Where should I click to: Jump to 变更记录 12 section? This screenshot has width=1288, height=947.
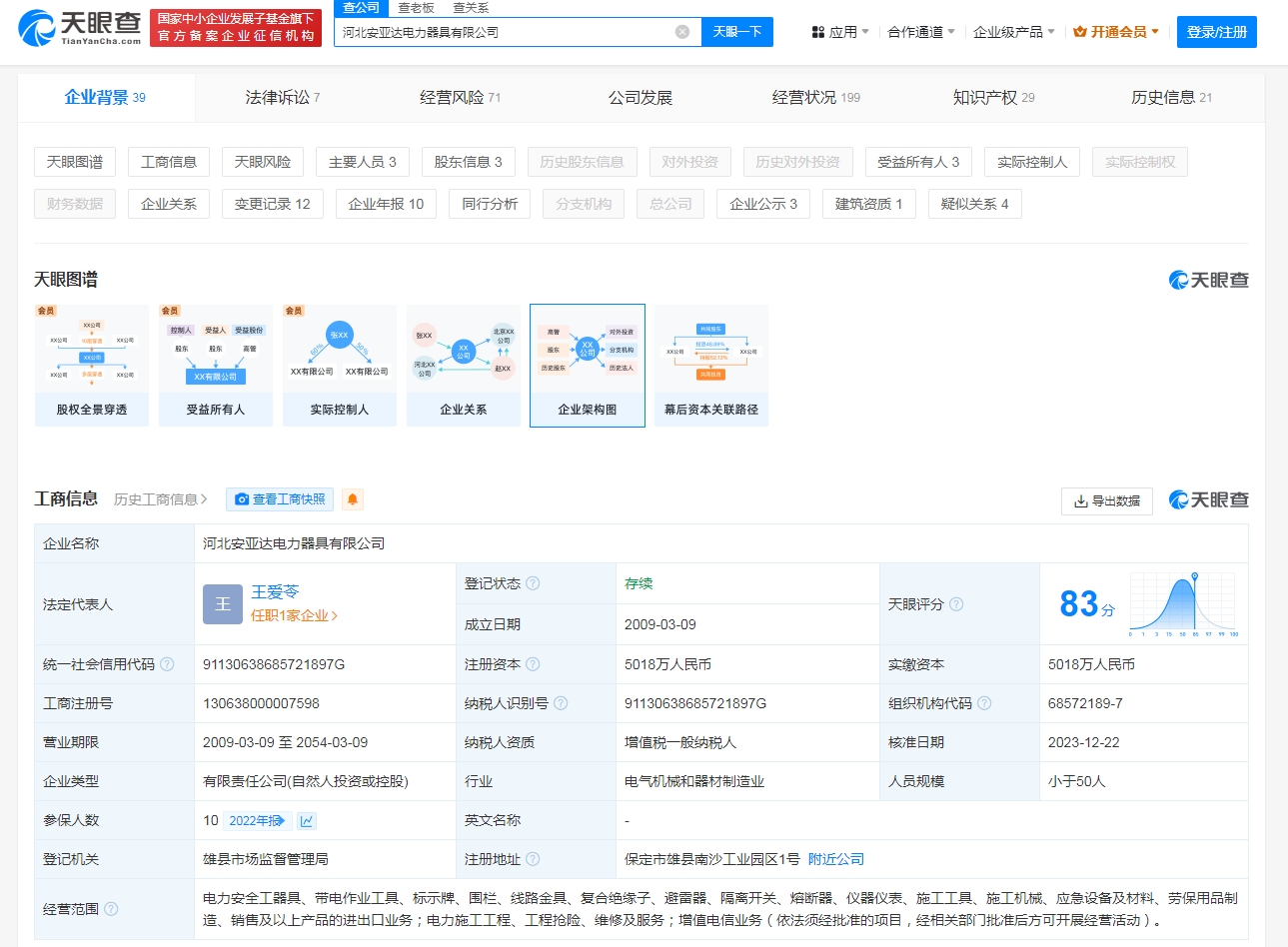(x=273, y=204)
